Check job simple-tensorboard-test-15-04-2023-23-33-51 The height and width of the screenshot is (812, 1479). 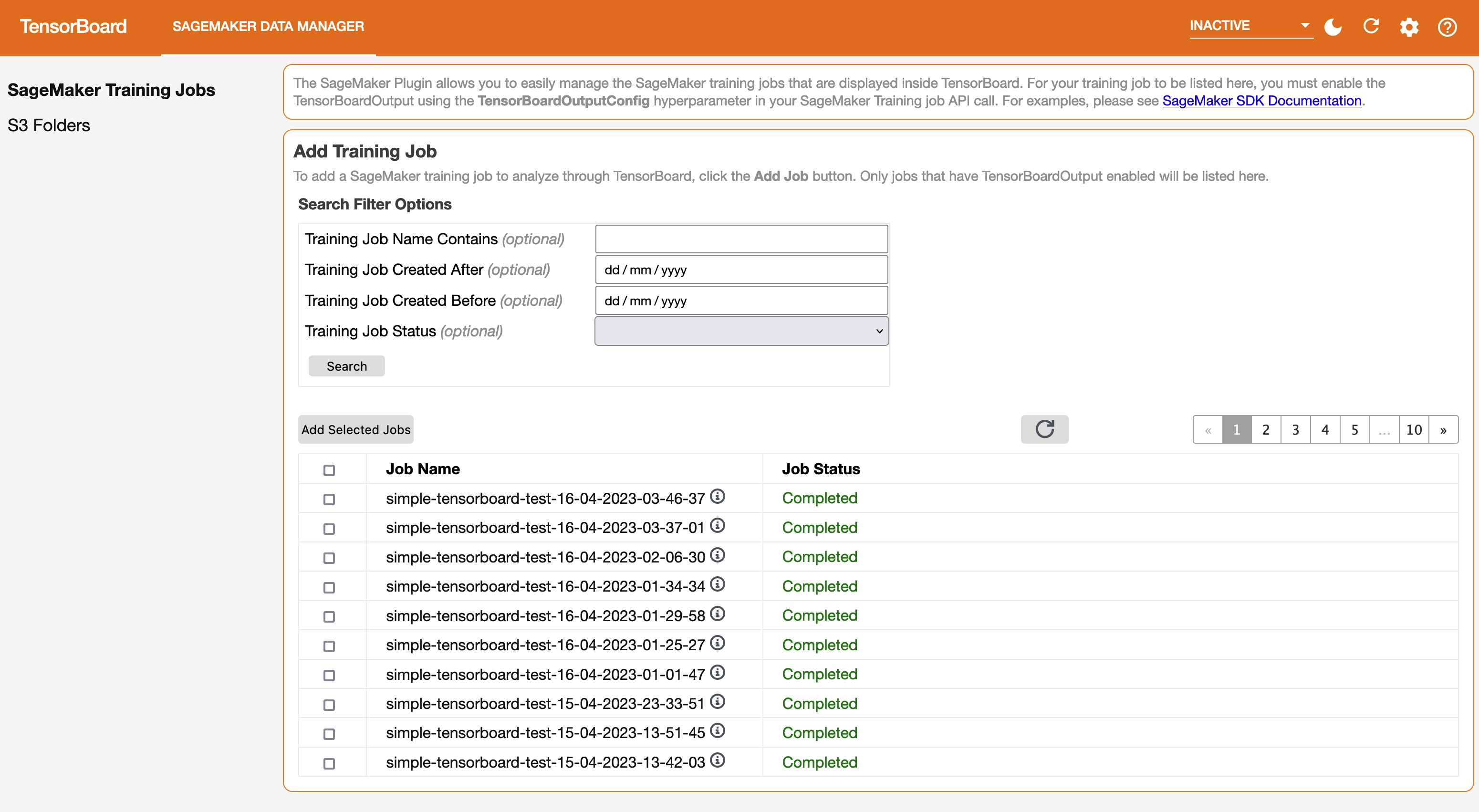tap(329, 705)
